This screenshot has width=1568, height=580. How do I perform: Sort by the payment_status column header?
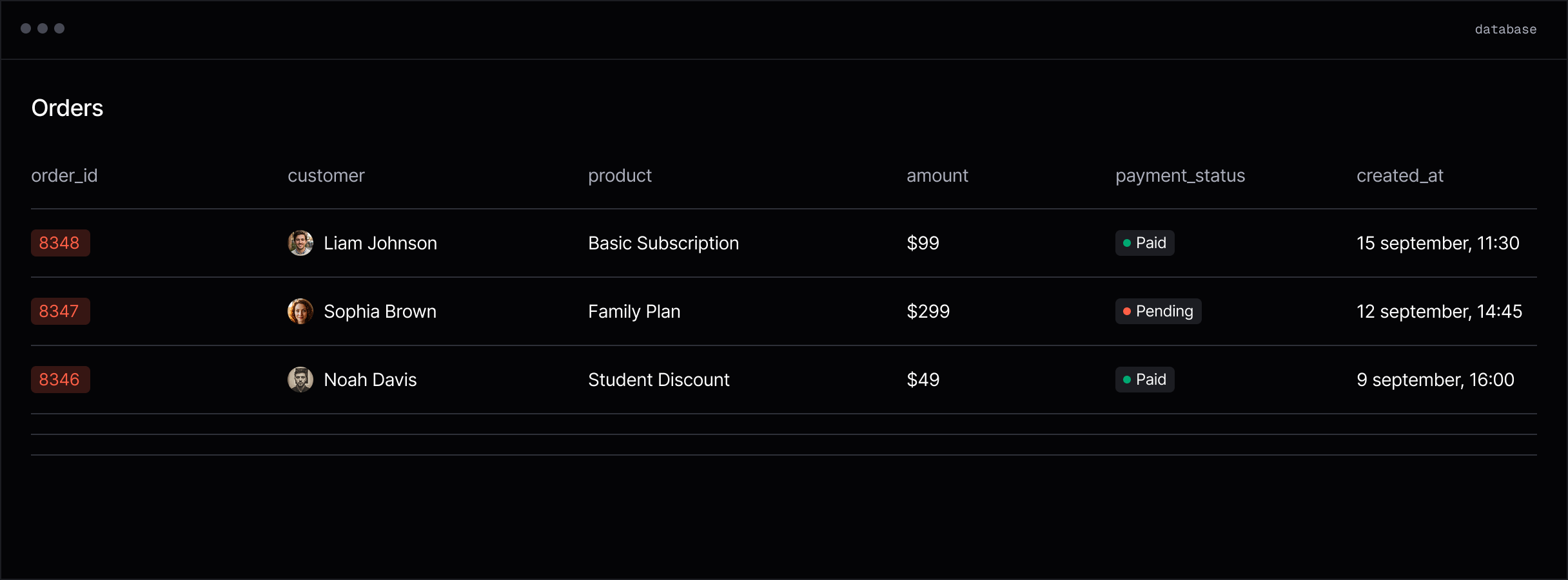click(1181, 176)
